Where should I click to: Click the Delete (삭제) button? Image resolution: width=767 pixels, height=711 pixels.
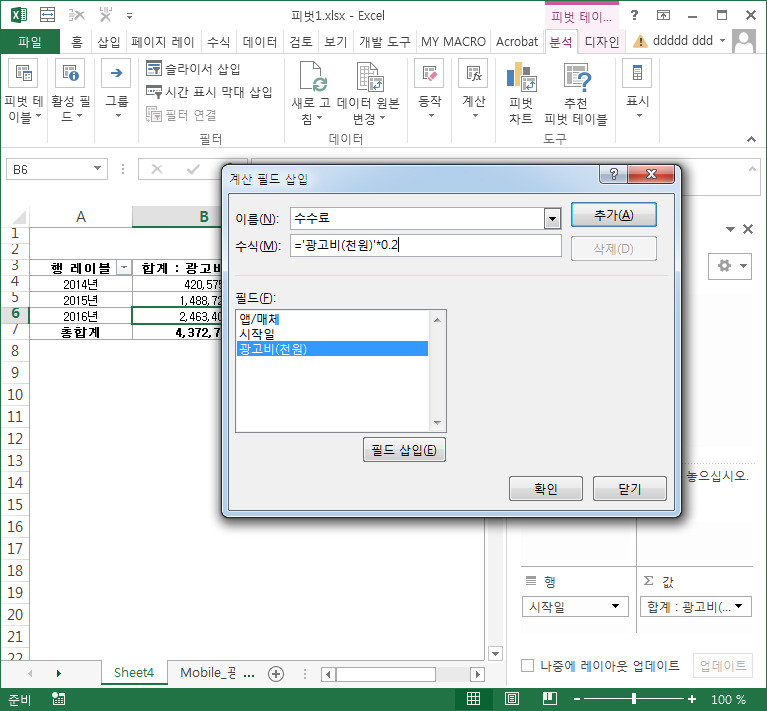pyautogui.click(x=613, y=249)
